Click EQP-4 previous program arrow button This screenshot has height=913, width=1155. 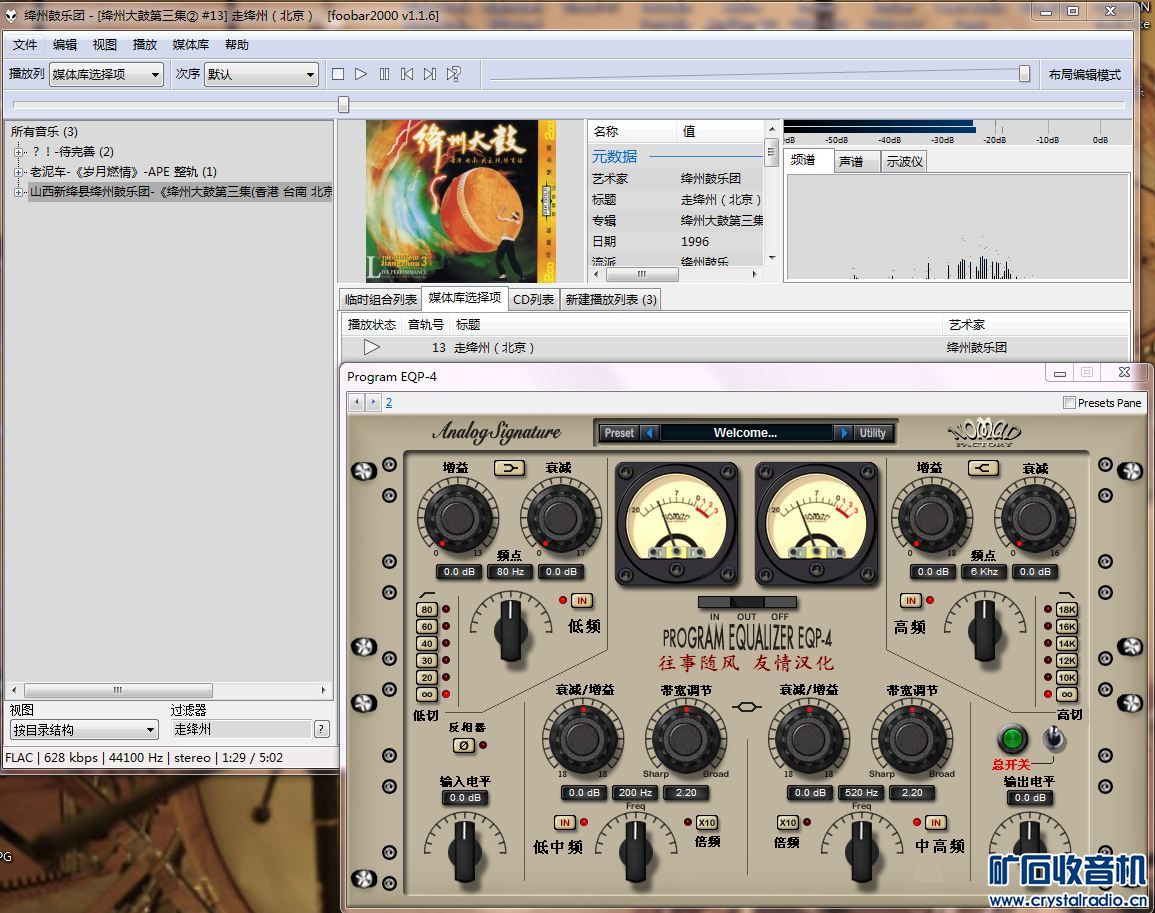coord(357,402)
